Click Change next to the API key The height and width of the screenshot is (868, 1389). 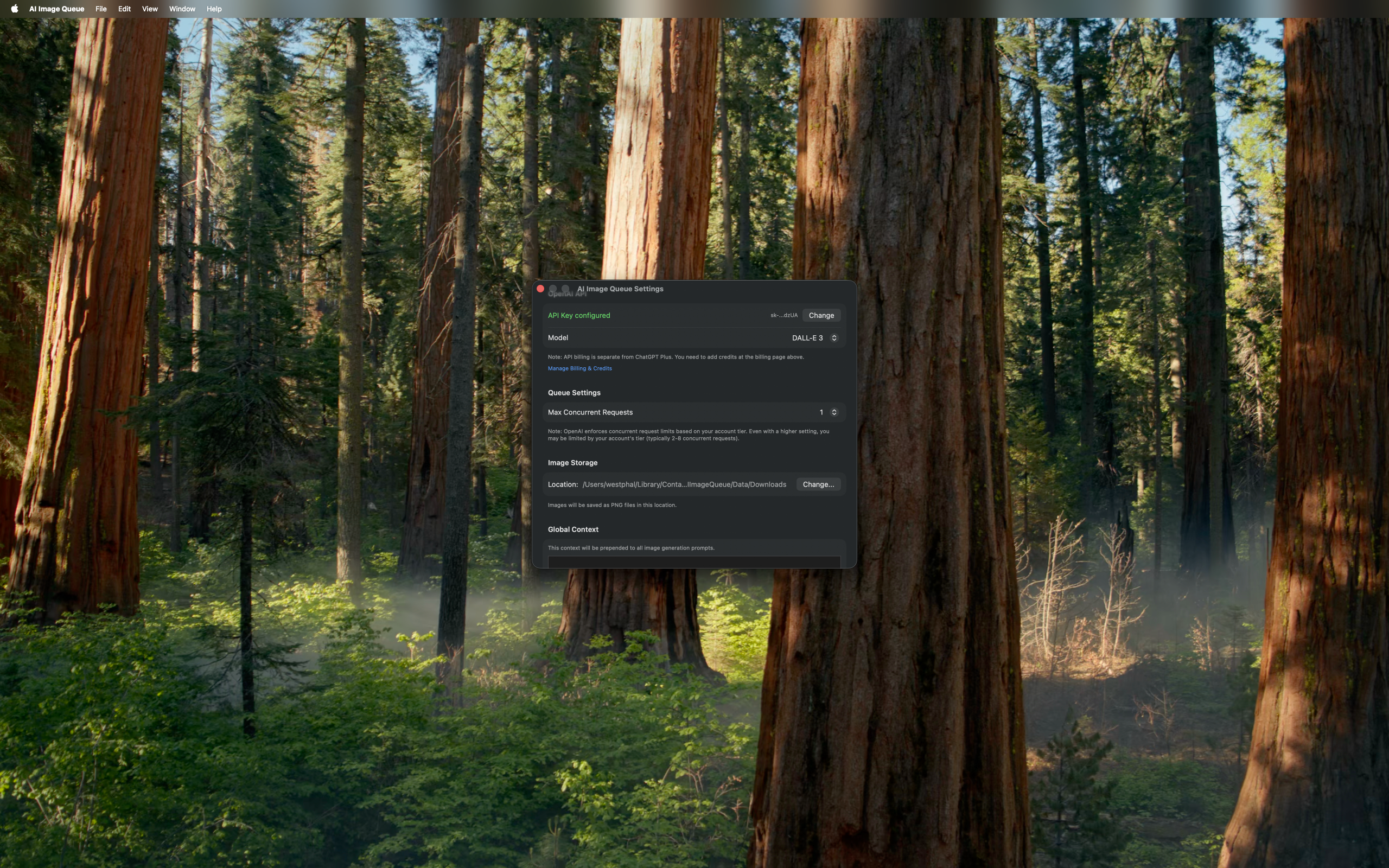pos(821,315)
